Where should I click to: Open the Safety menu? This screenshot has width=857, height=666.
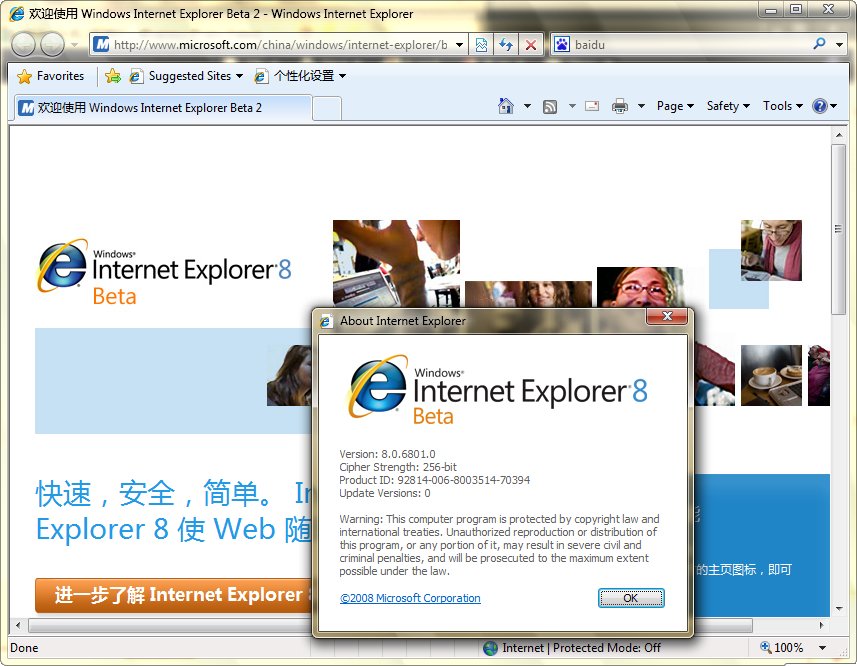[727, 106]
